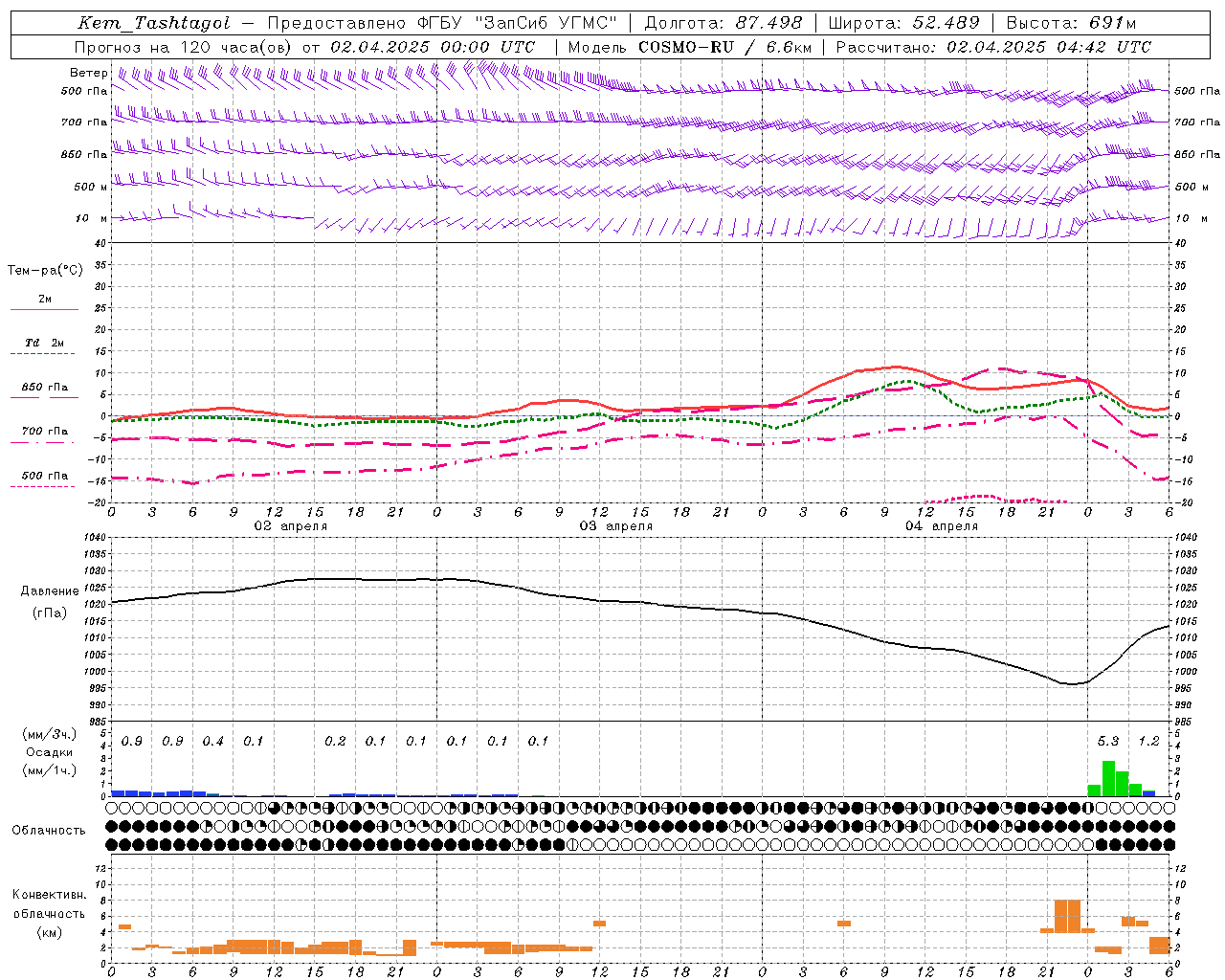Click the 0.2 precipitation total value

coord(335,741)
